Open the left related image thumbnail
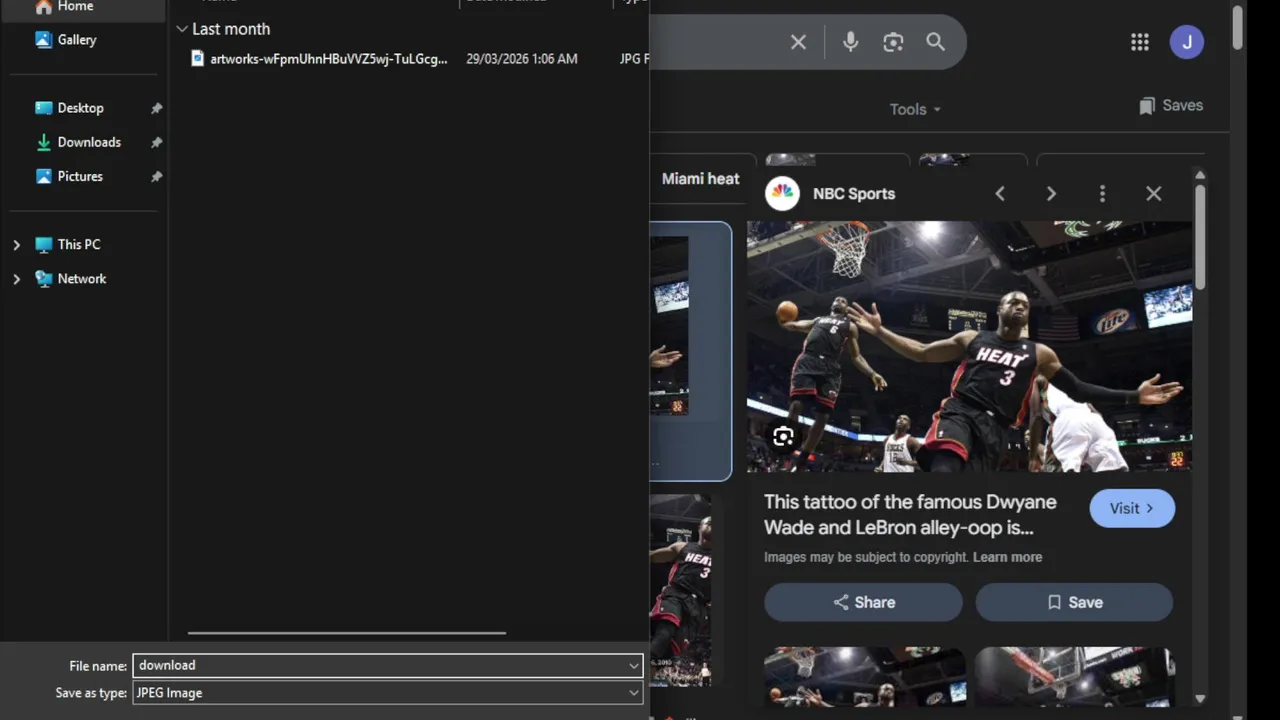The height and width of the screenshot is (720, 1280). click(865, 677)
